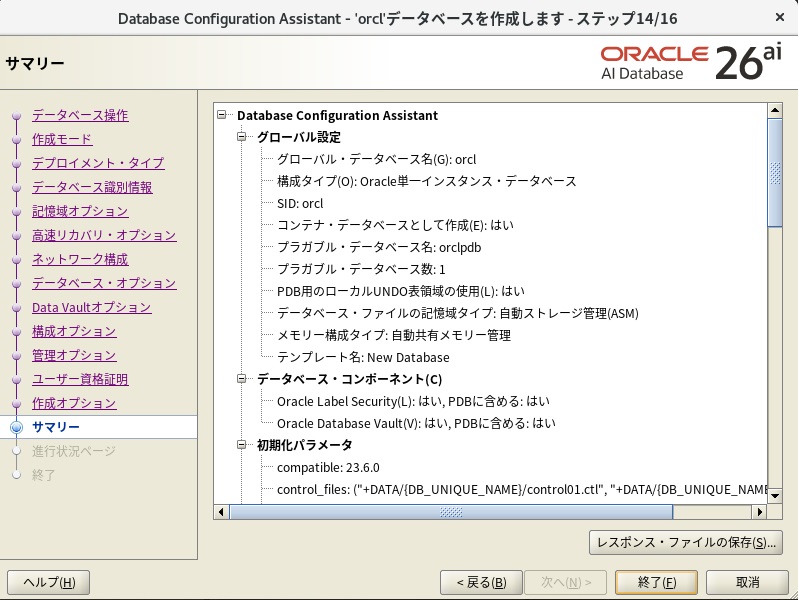
Task: Click the 初期化パラメータ heading text
Action: (x=304, y=445)
